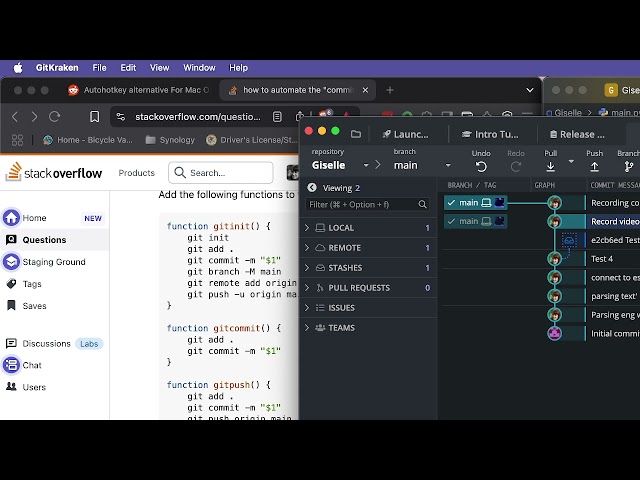640x480 pixels.
Task: Open the Driver's License bookmark
Action: (x=251, y=140)
